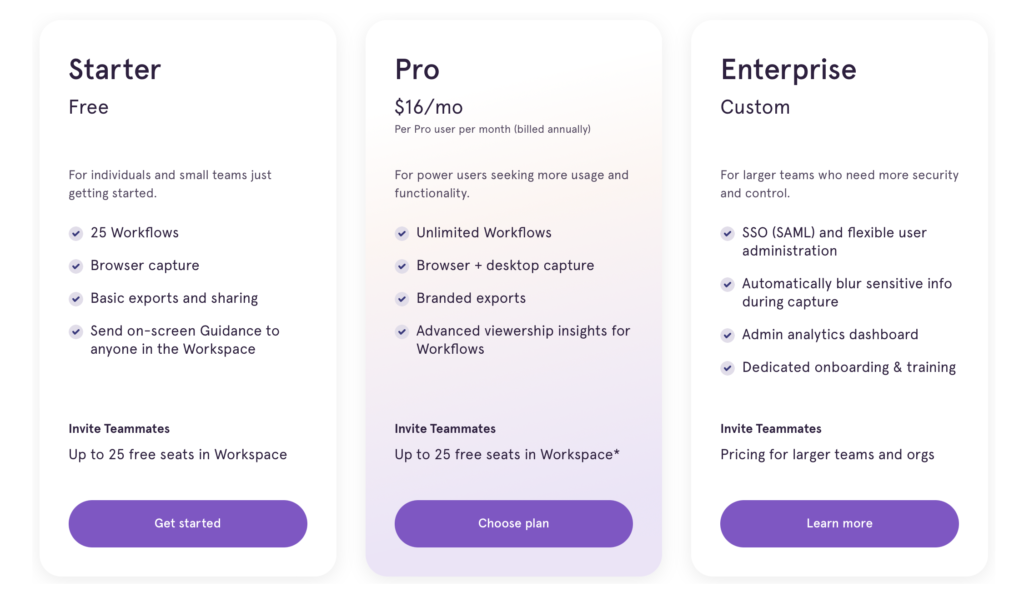Click the $16/mo price text

click(428, 107)
